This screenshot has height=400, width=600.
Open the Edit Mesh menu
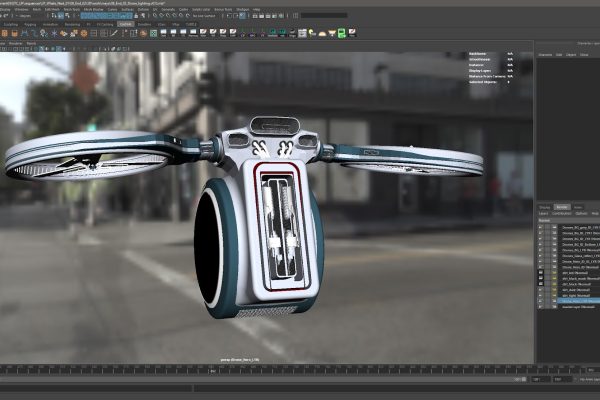(x=52, y=9)
